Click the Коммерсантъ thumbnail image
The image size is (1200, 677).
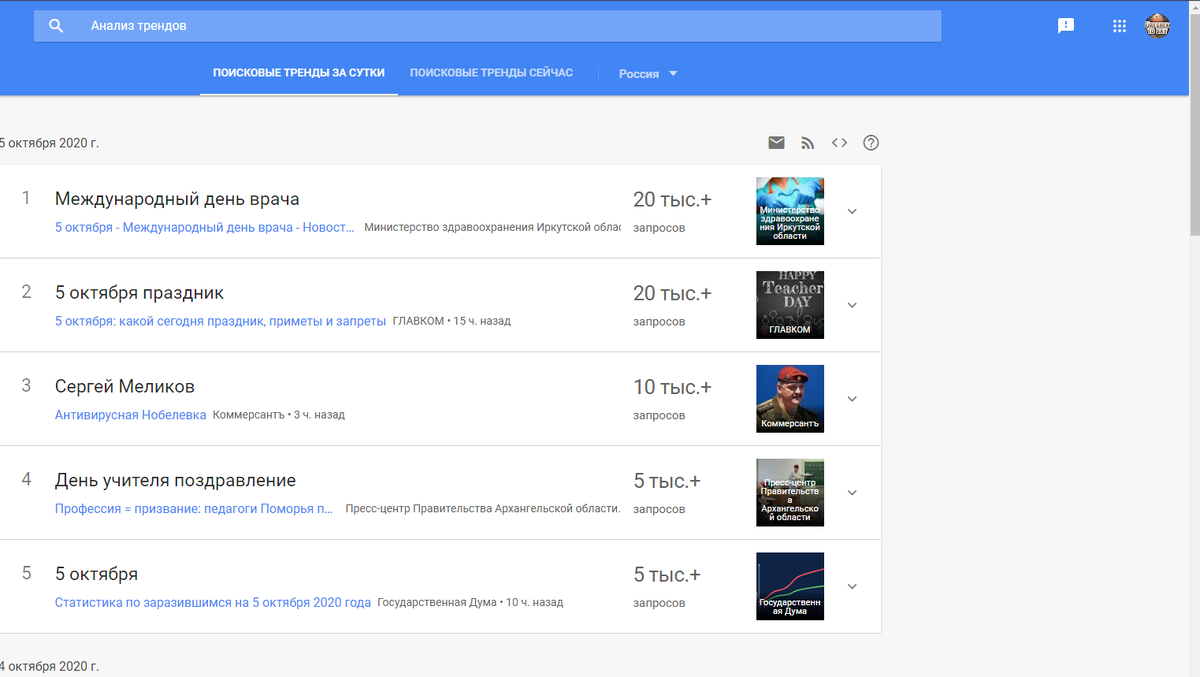790,399
